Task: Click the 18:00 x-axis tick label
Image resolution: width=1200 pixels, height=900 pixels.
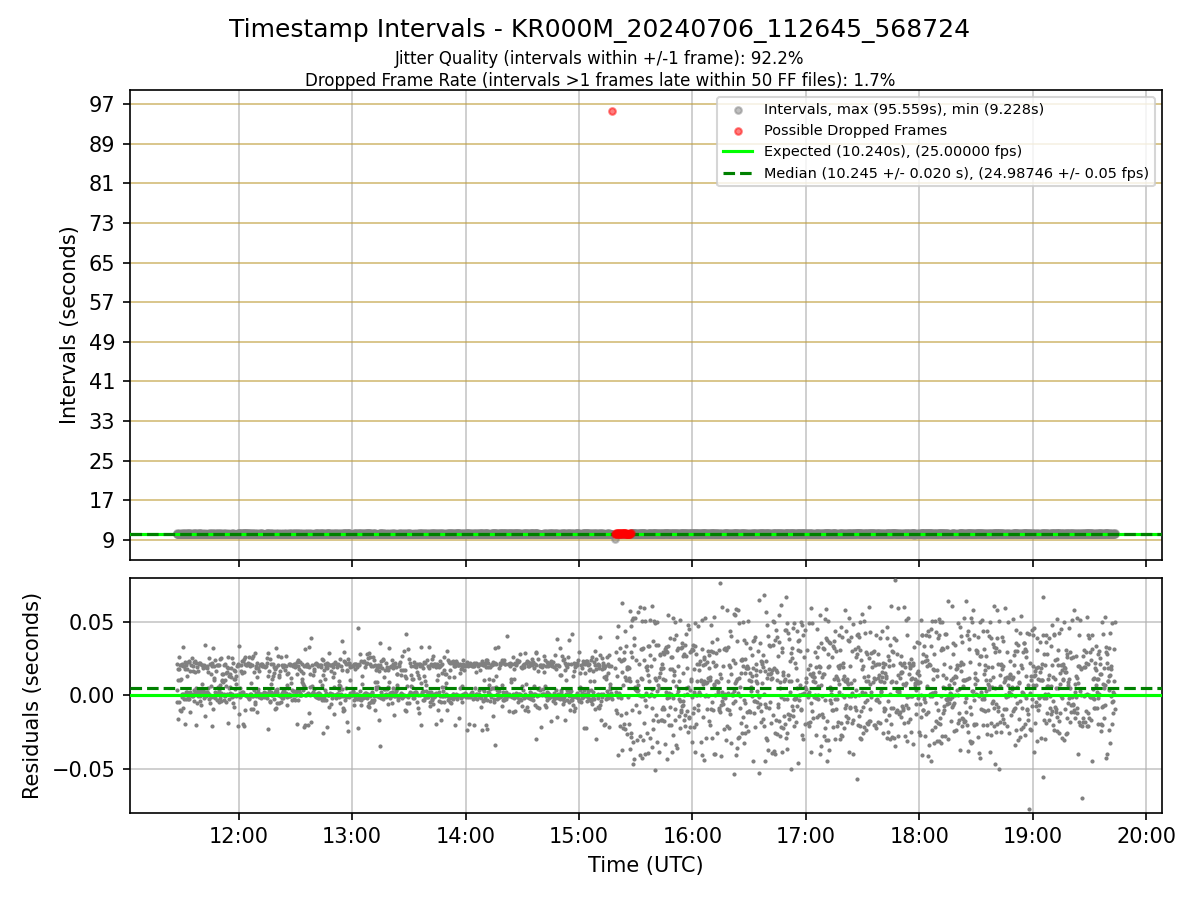Action: pos(919,834)
